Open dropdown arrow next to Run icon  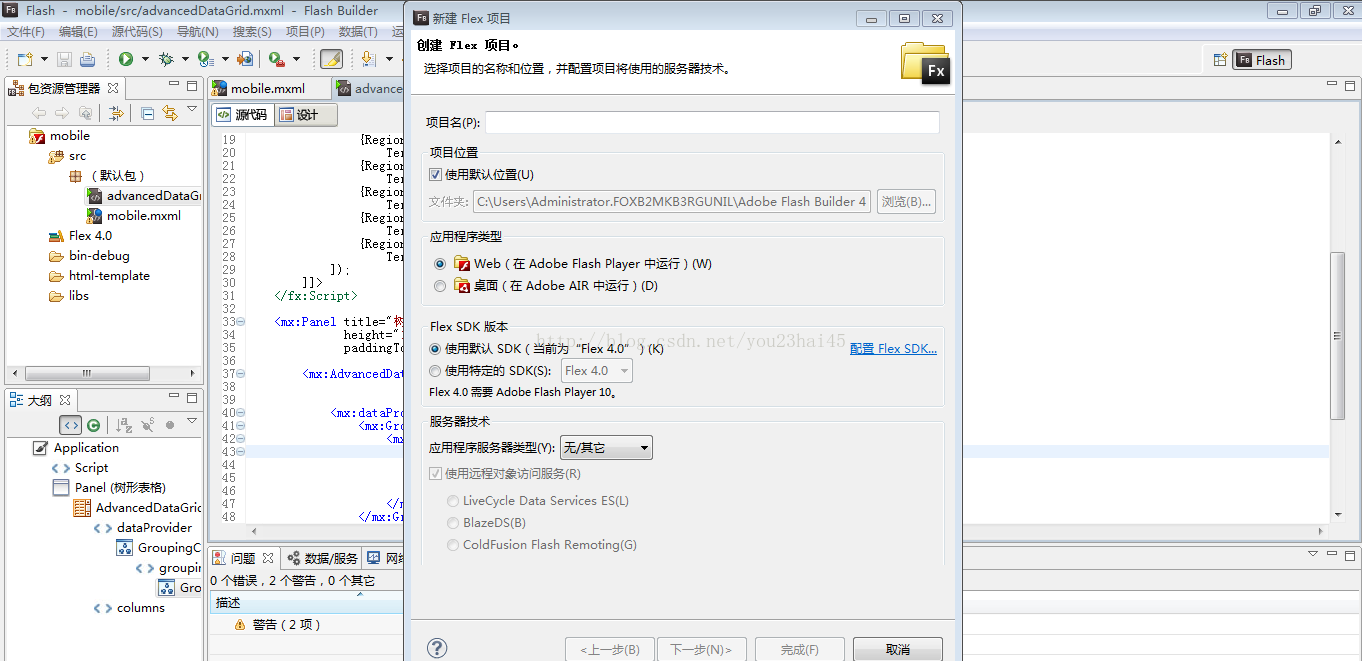click(144, 60)
